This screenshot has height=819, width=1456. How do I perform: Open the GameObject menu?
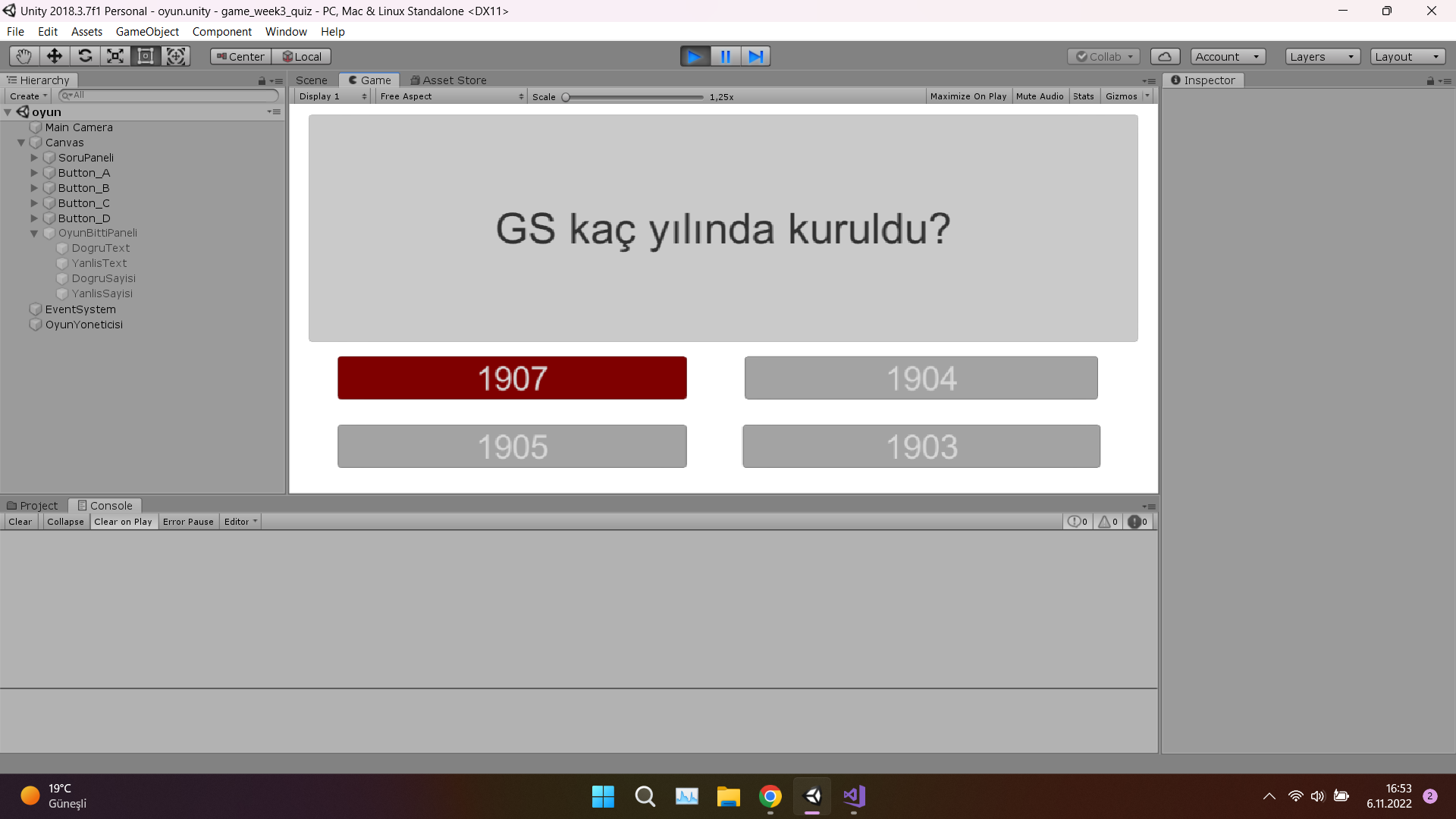147,32
